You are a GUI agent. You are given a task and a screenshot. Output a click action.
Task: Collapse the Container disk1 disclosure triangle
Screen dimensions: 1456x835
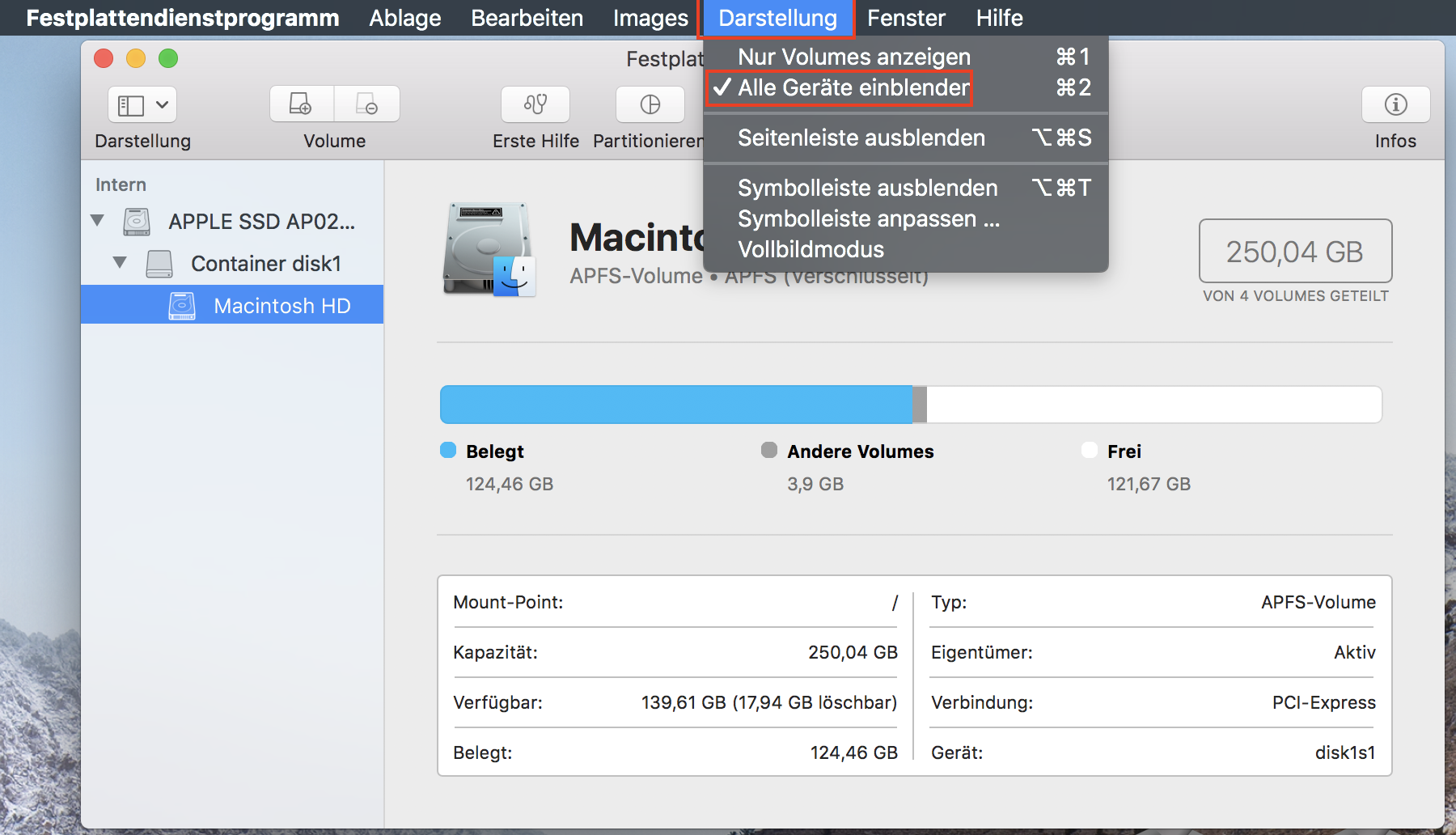point(120,263)
